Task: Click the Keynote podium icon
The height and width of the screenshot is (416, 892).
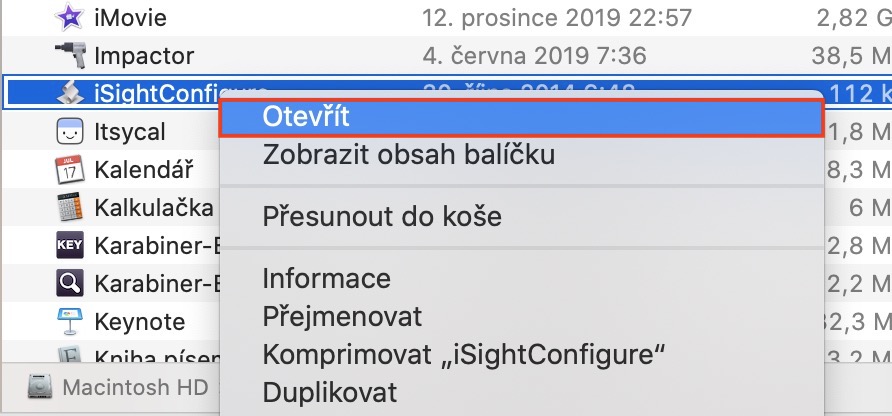Action: [x=69, y=321]
